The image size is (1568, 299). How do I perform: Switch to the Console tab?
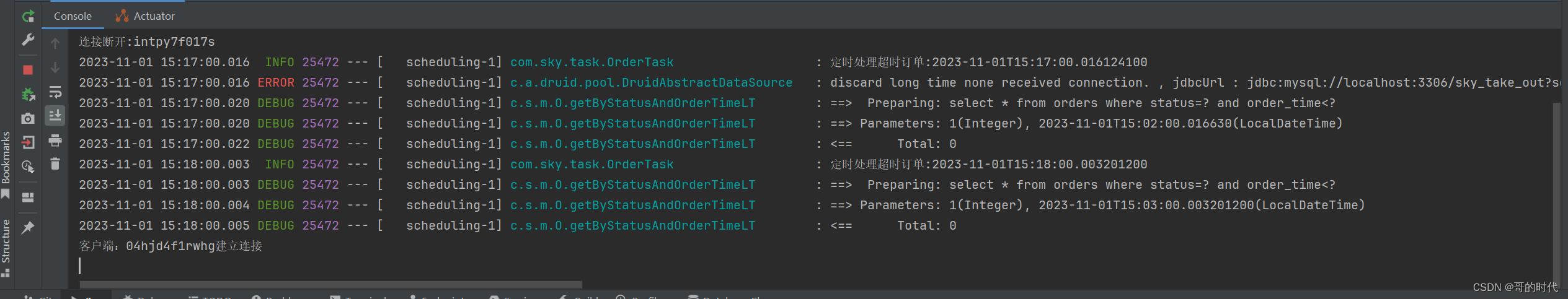(73, 16)
